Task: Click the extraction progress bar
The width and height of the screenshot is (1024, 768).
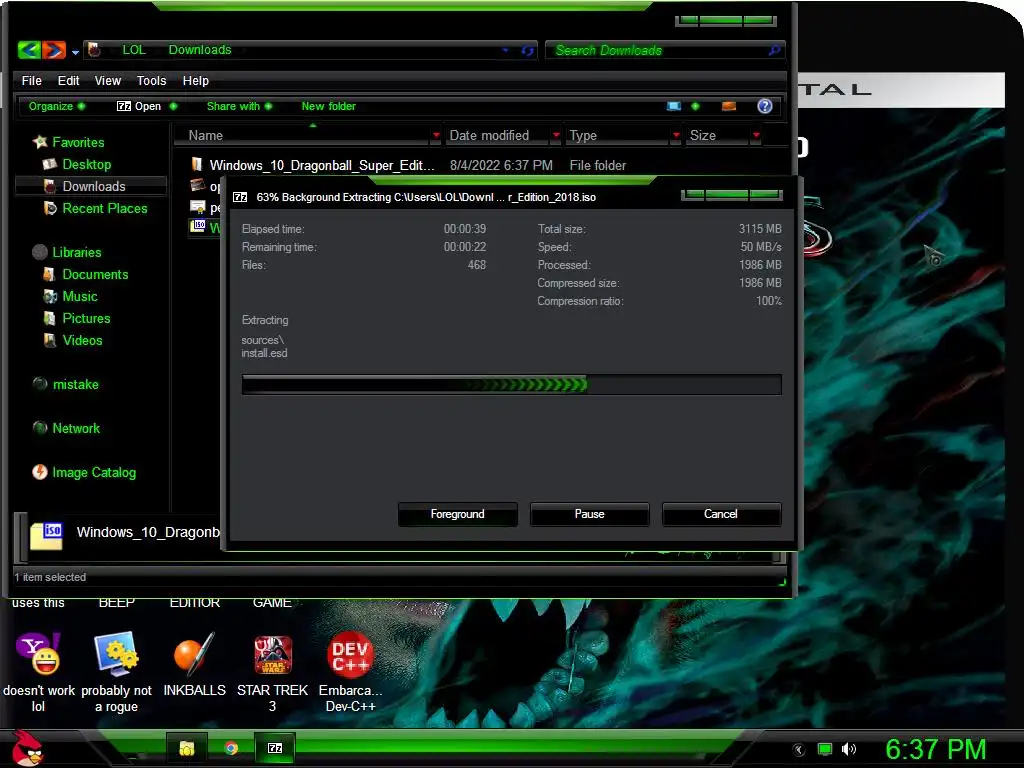Action: point(511,385)
